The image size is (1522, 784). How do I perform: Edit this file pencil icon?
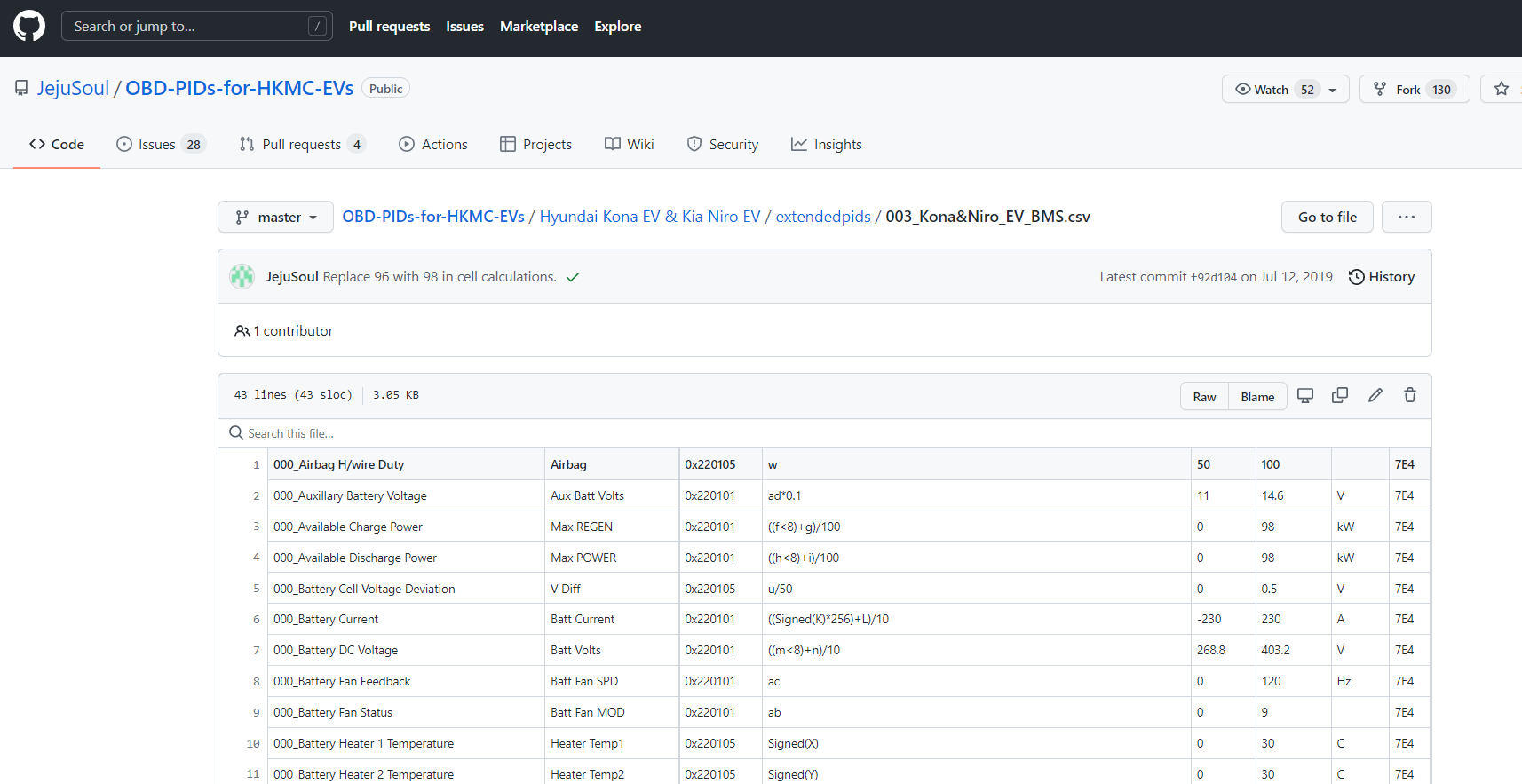[x=1375, y=396]
